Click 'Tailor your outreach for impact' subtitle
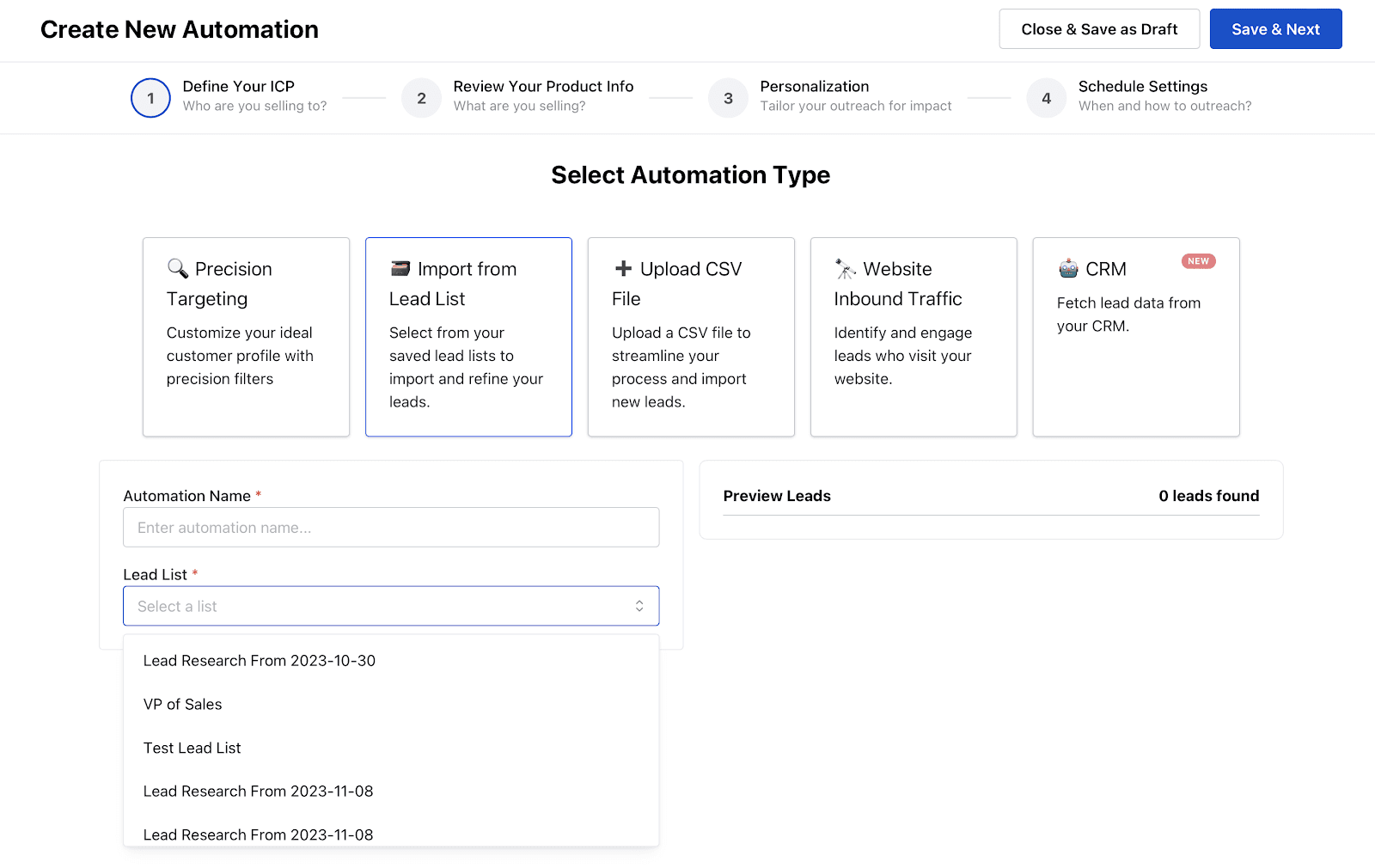This screenshot has width=1375, height=868. tap(856, 106)
